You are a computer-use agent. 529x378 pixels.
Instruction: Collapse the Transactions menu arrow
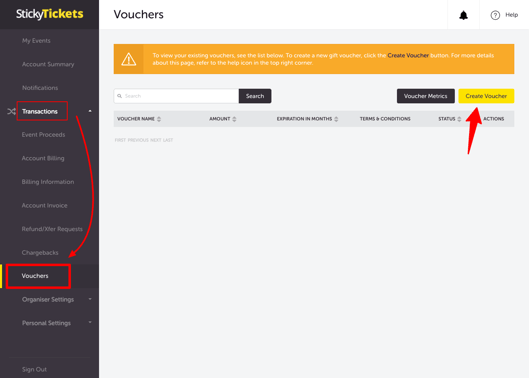click(90, 111)
